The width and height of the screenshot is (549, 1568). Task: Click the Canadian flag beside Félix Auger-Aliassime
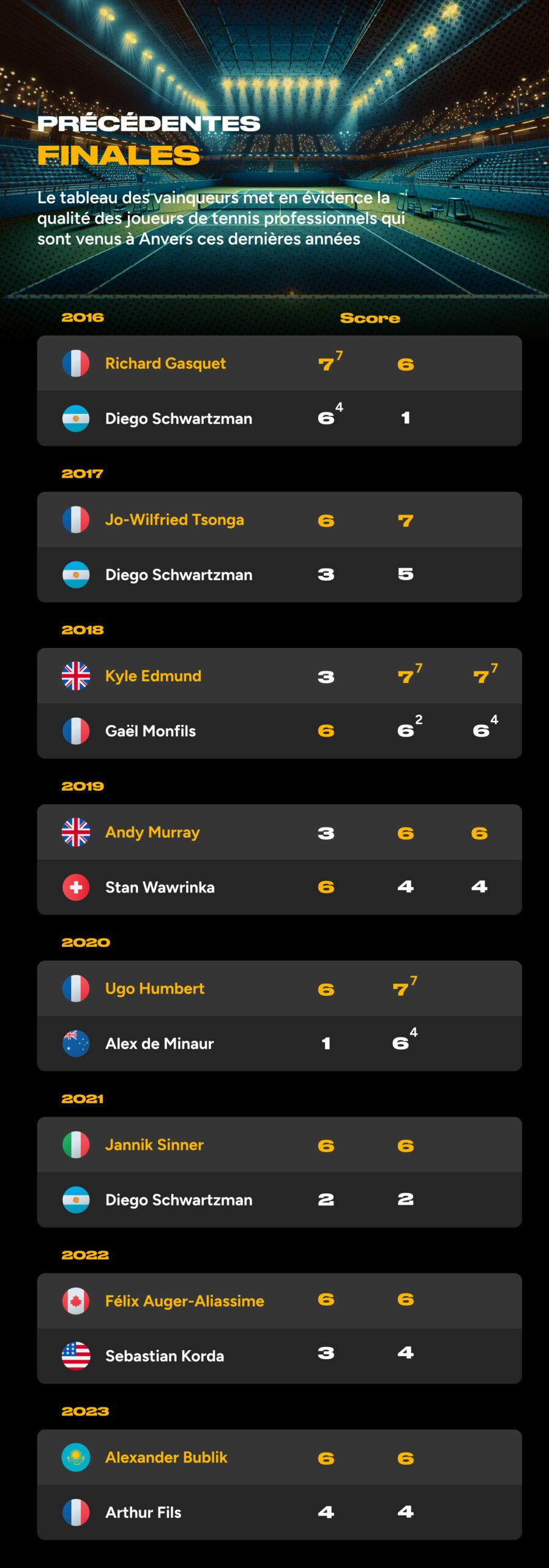click(76, 1300)
